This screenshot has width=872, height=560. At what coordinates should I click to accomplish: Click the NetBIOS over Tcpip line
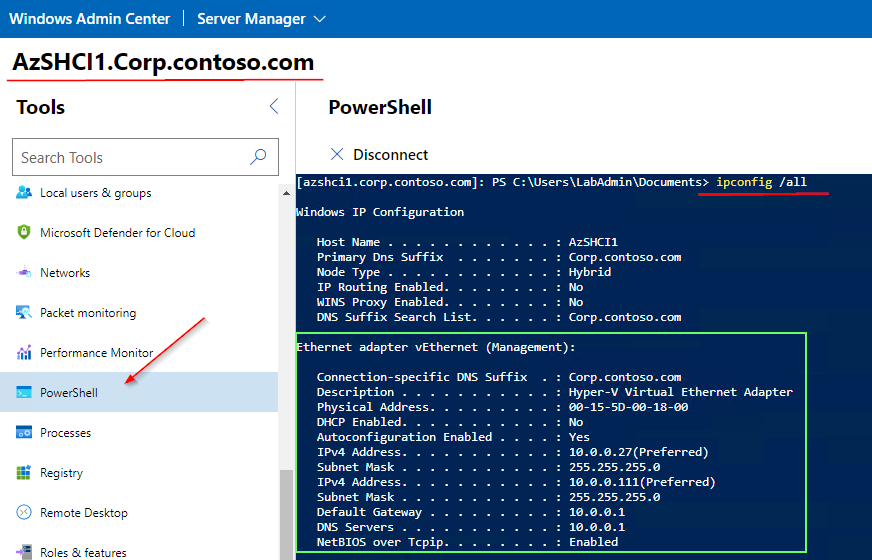point(467,542)
